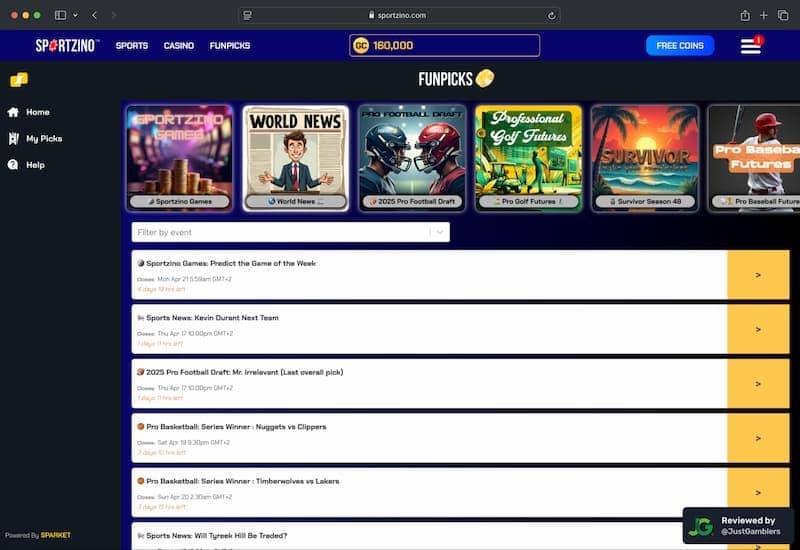Click the sportzino.com address bar

(399, 15)
